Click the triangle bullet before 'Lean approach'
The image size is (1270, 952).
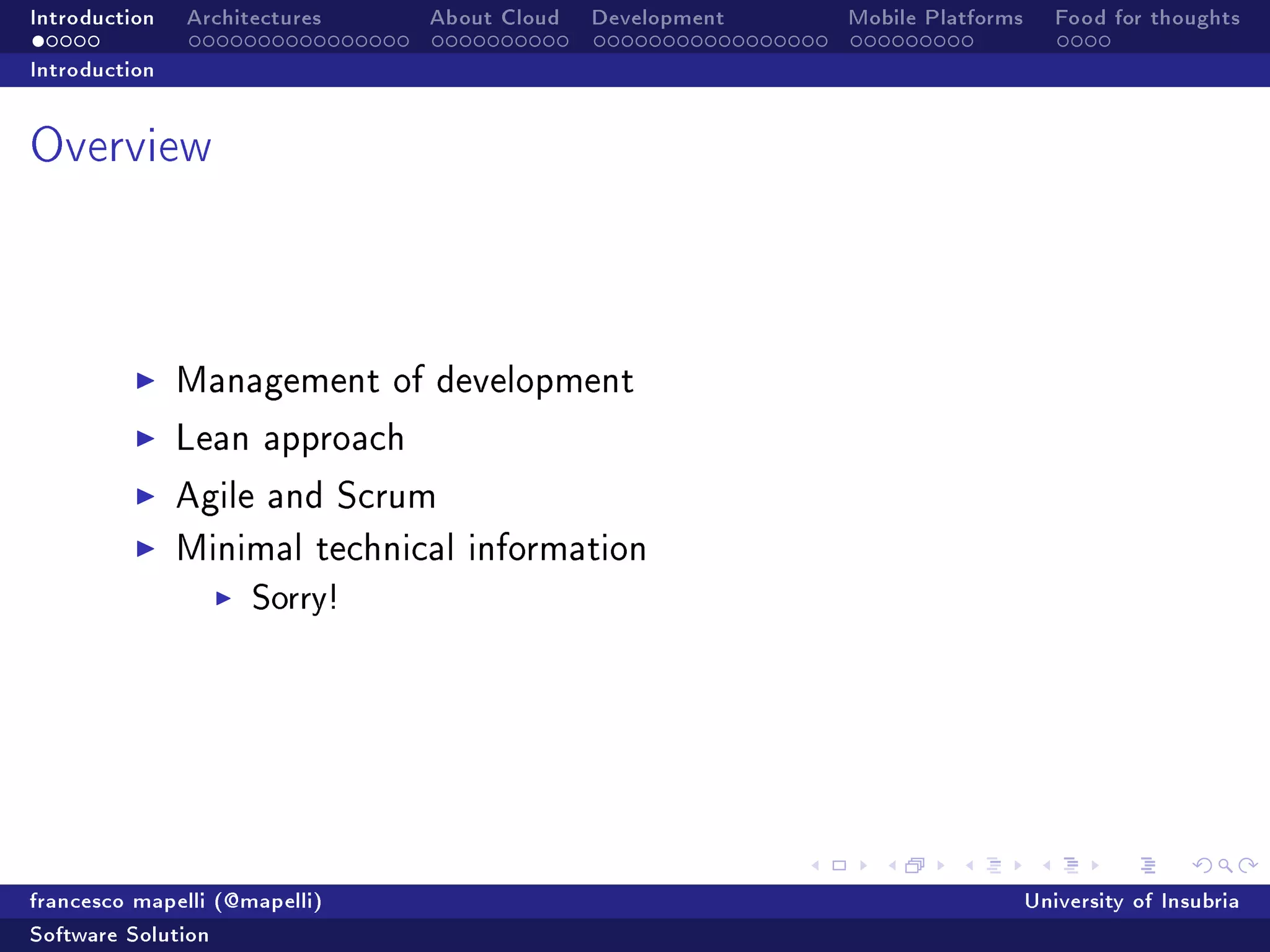[146, 439]
